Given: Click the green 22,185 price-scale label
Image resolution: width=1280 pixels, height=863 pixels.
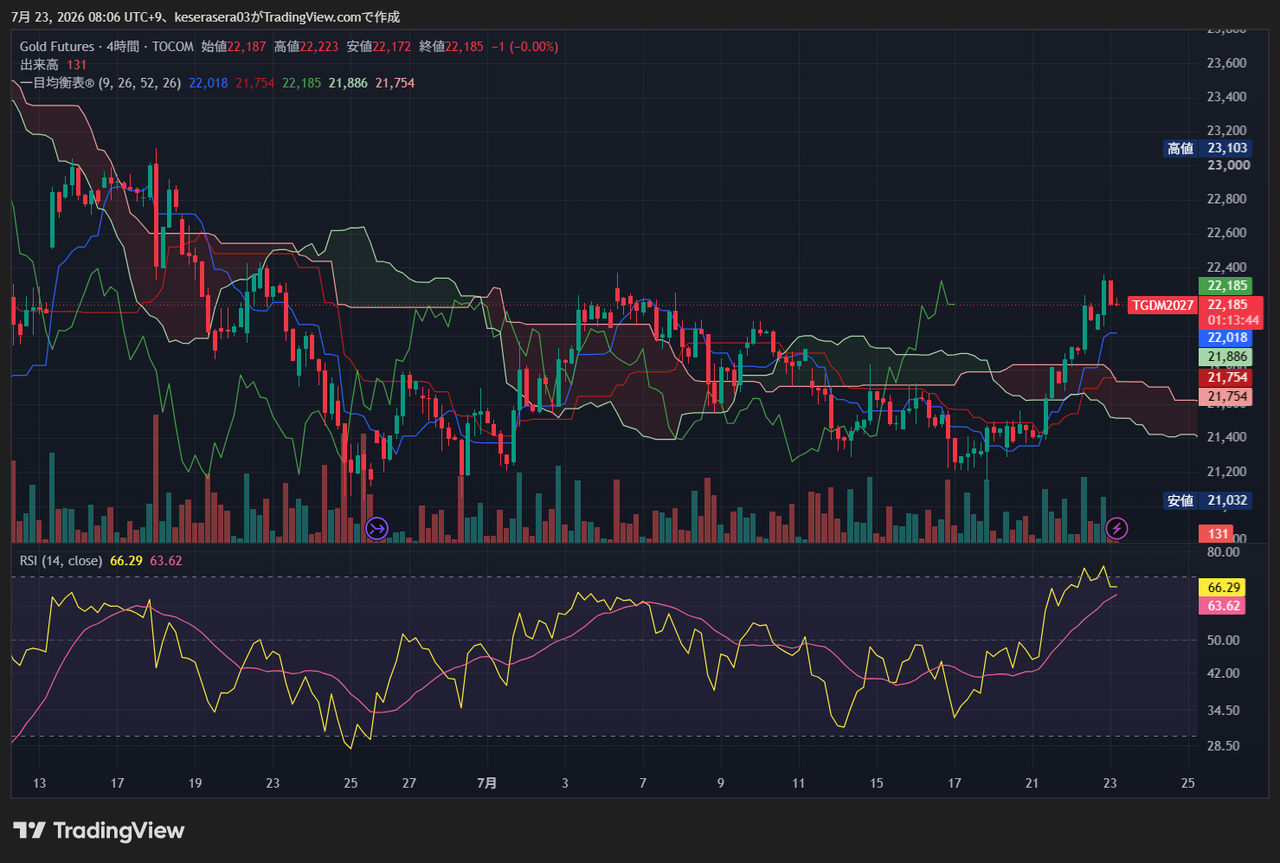Looking at the screenshot, I should point(1225,286).
